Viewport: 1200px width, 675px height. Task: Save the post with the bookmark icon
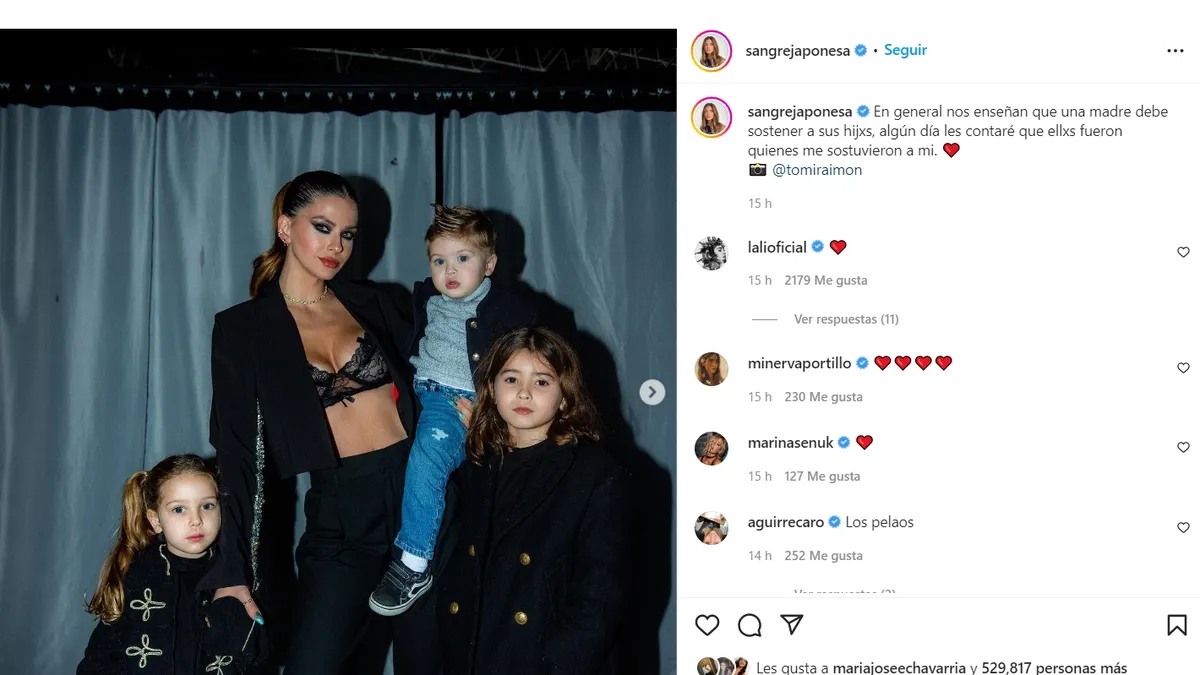point(1177,625)
